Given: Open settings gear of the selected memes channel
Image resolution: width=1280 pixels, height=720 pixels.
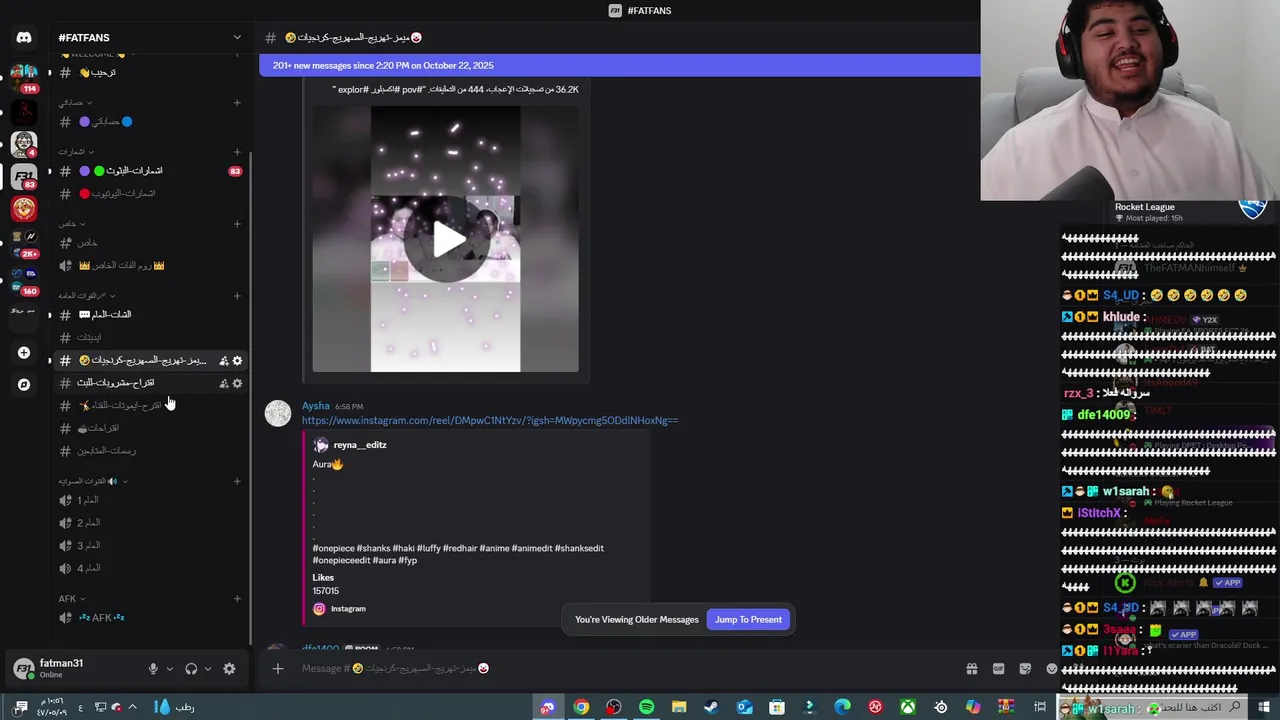Looking at the screenshot, I should (x=237, y=360).
